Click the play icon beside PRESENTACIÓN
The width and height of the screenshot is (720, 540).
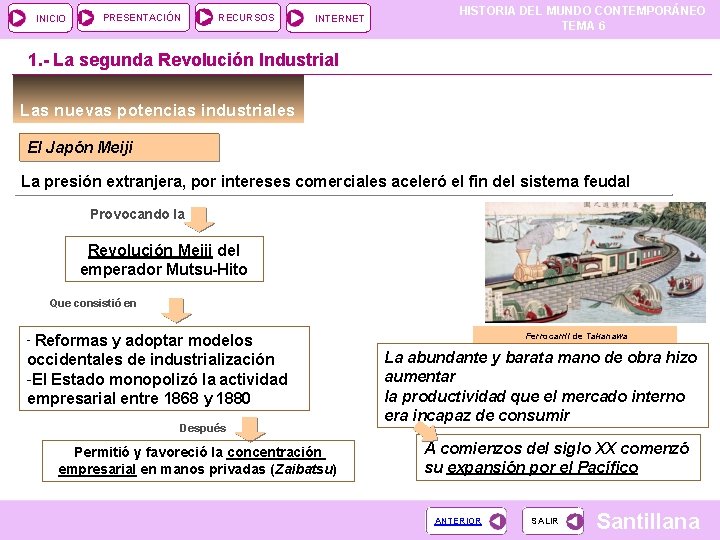pos(86,18)
